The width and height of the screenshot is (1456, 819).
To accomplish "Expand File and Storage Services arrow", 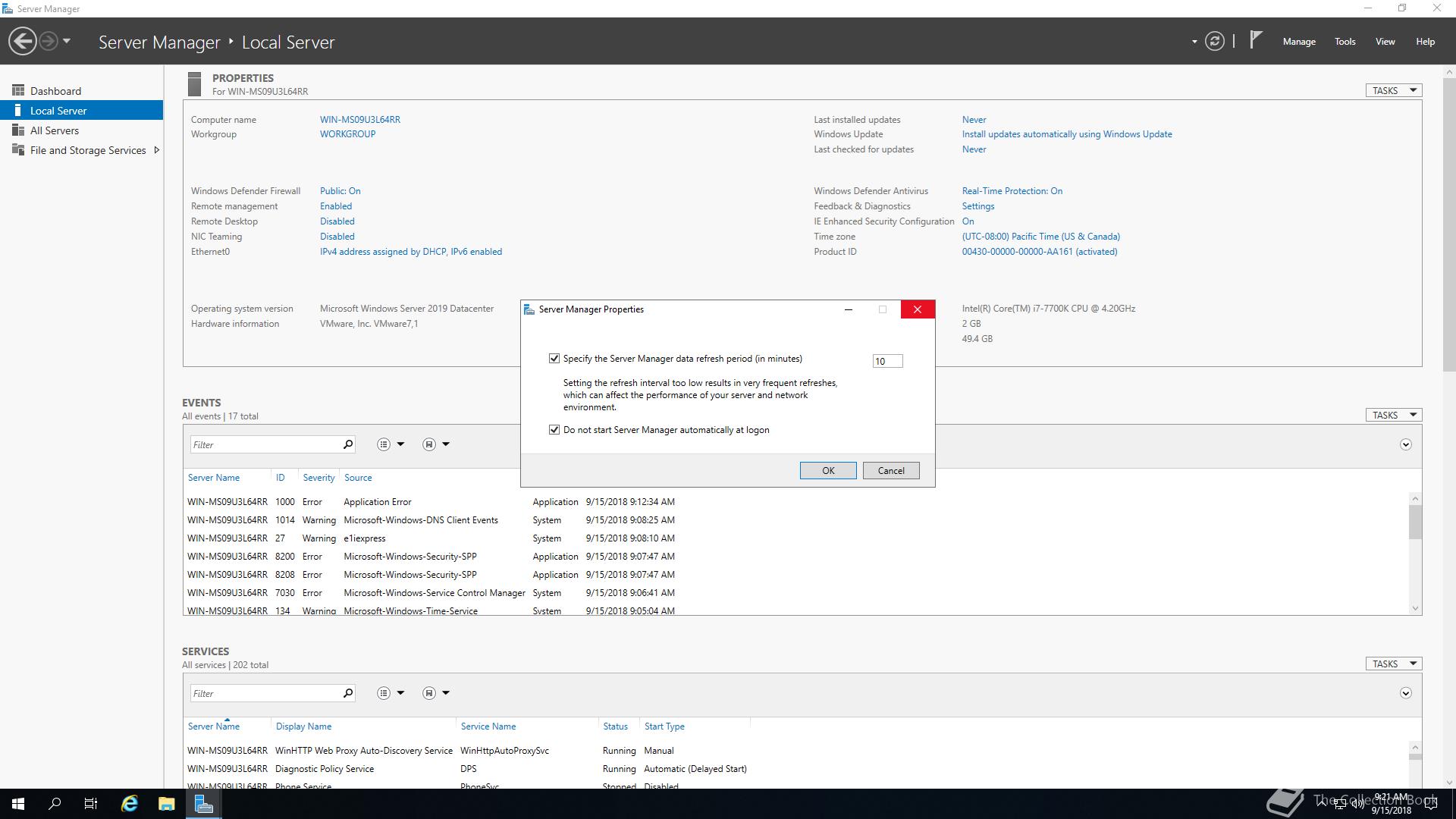I will pyautogui.click(x=157, y=150).
